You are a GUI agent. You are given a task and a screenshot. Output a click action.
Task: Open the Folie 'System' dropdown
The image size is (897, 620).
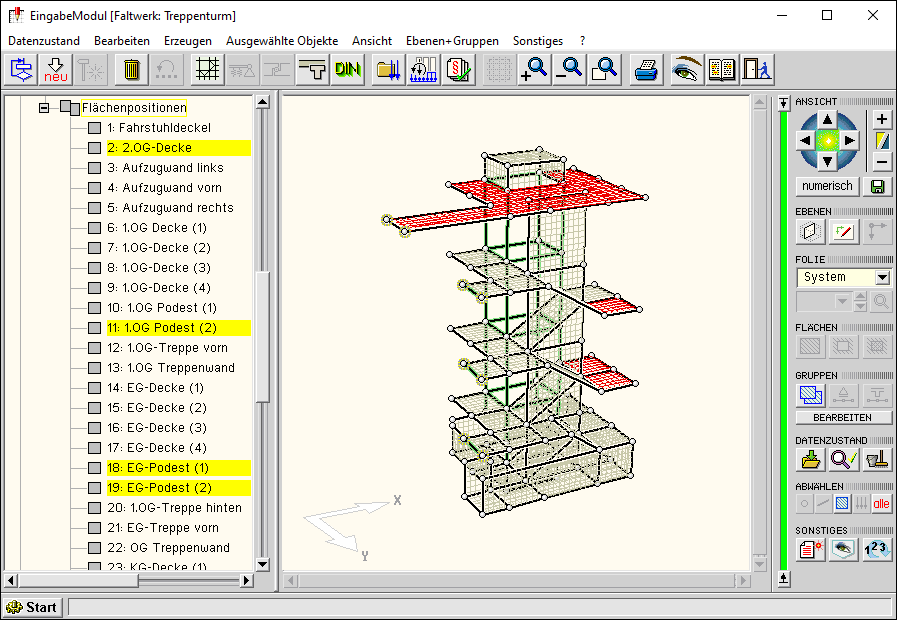882,277
